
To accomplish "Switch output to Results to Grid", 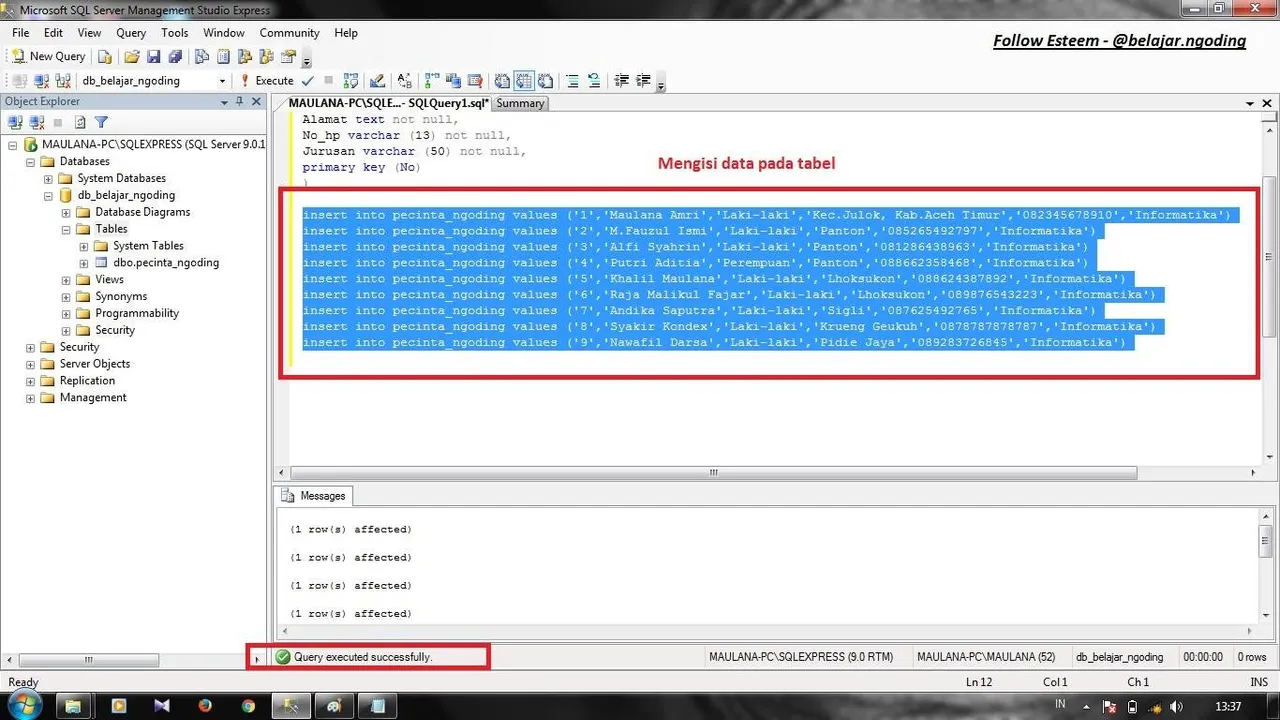I will tap(523, 81).
